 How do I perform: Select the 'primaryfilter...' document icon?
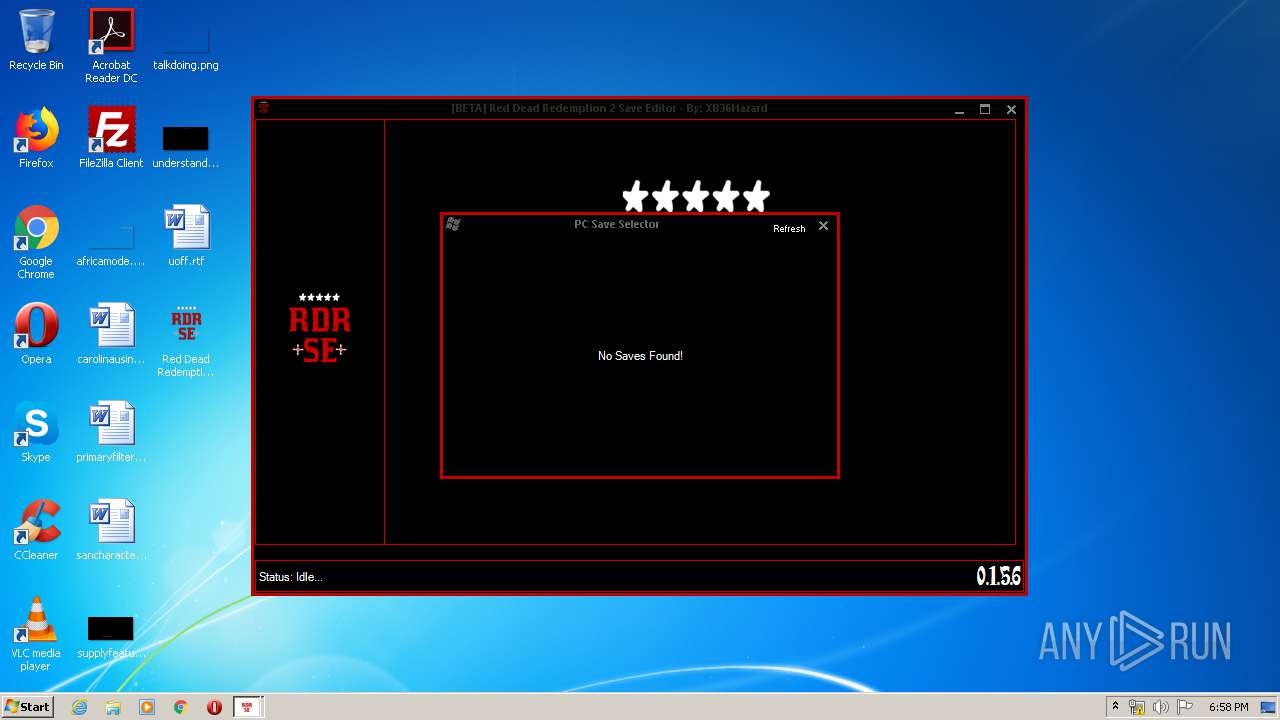point(111,432)
